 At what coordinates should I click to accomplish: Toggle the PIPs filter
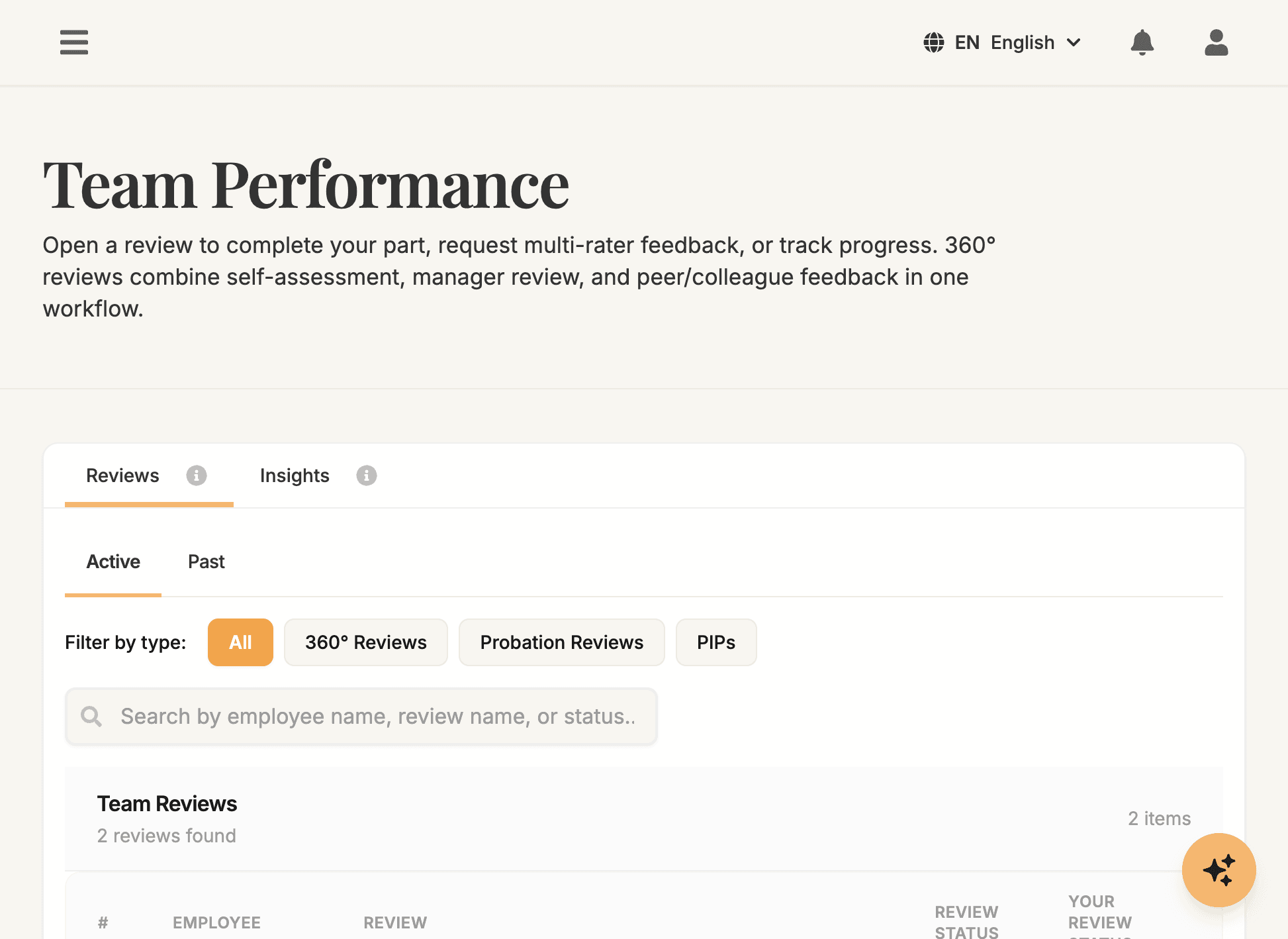[x=716, y=642]
